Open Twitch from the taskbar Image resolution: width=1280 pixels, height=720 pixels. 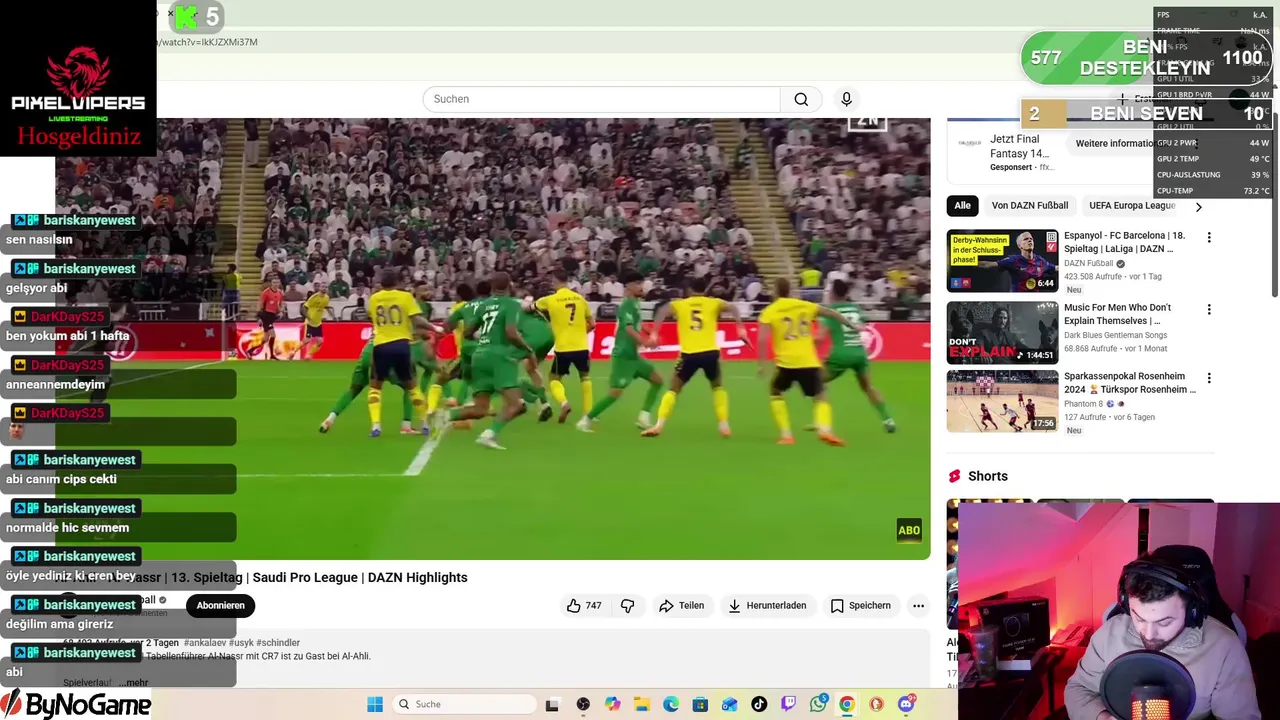click(x=788, y=704)
